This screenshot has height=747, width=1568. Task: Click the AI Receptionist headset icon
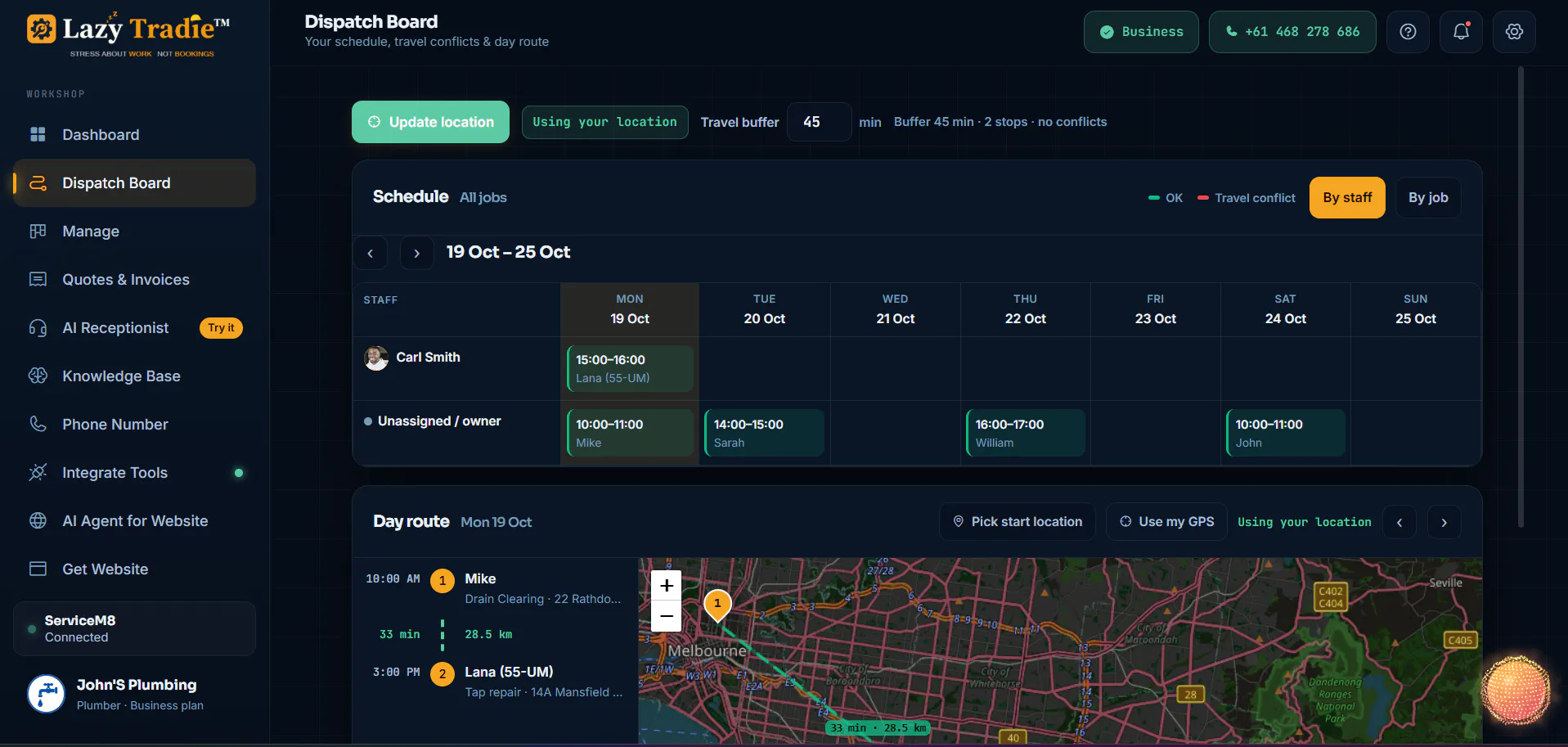[x=38, y=327]
